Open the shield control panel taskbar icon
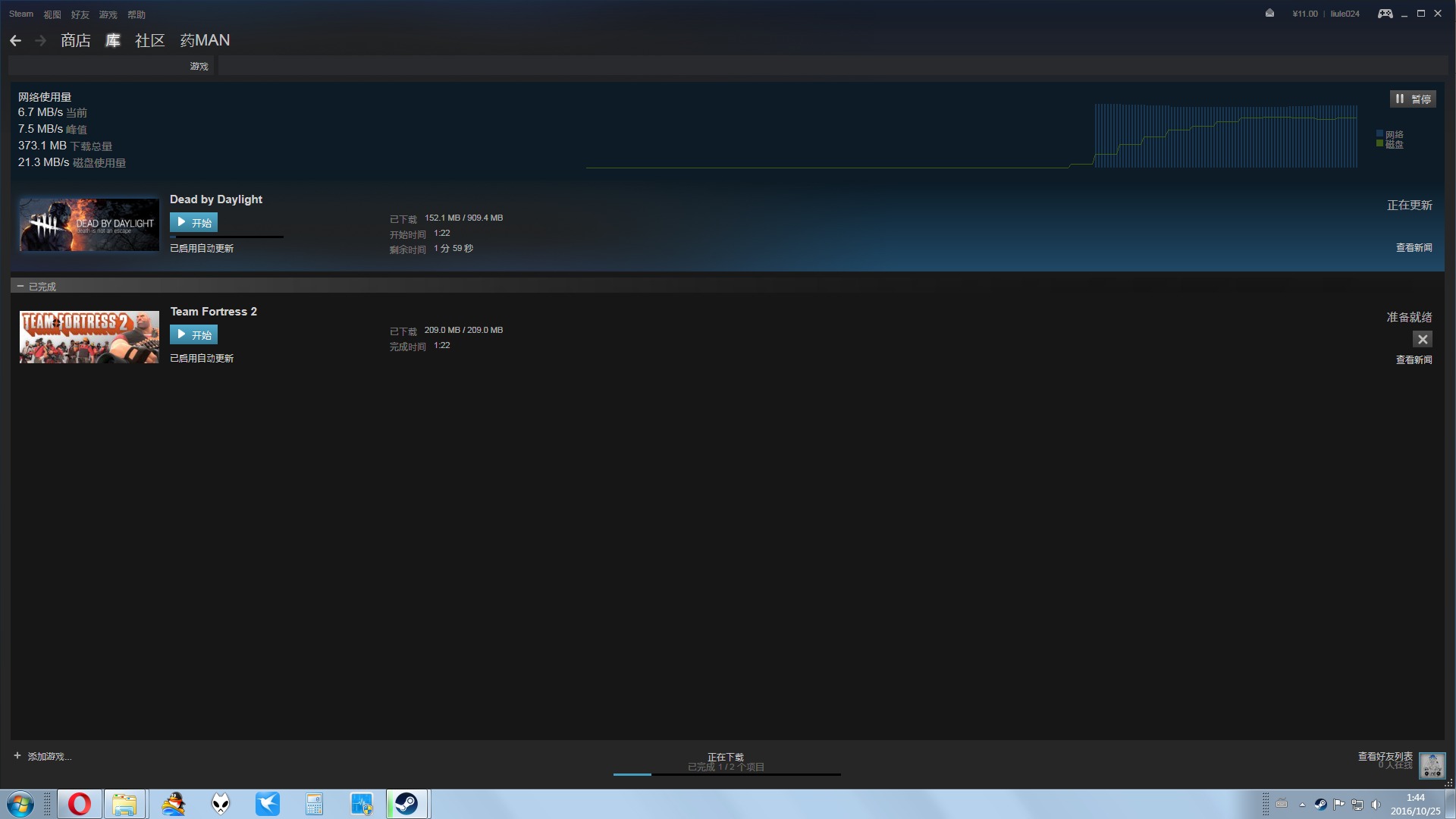The image size is (1456, 819). pos(362,804)
